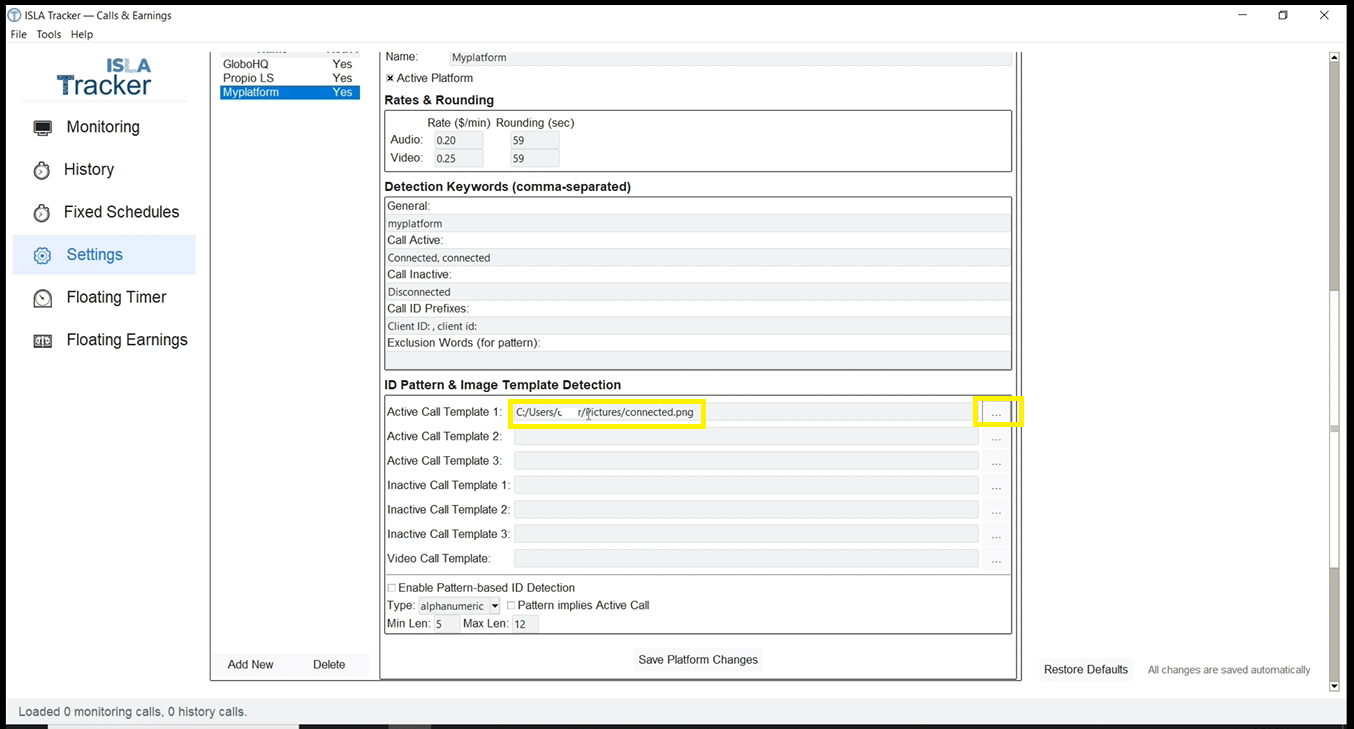The width and height of the screenshot is (1354, 729).
Task: Enable Pattern-based ID Detection
Action: pyautogui.click(x=391, y=587)
